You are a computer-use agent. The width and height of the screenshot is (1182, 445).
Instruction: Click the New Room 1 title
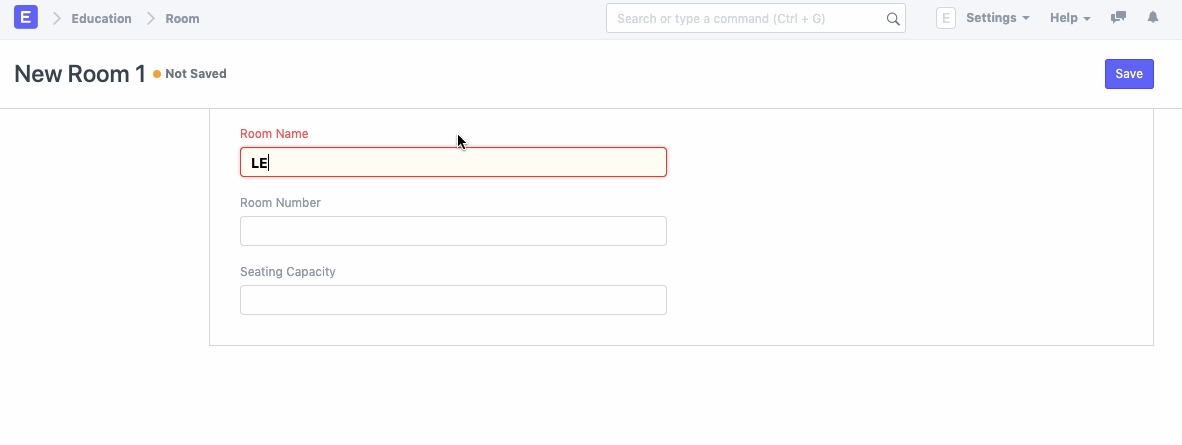[x=80, y=74]
